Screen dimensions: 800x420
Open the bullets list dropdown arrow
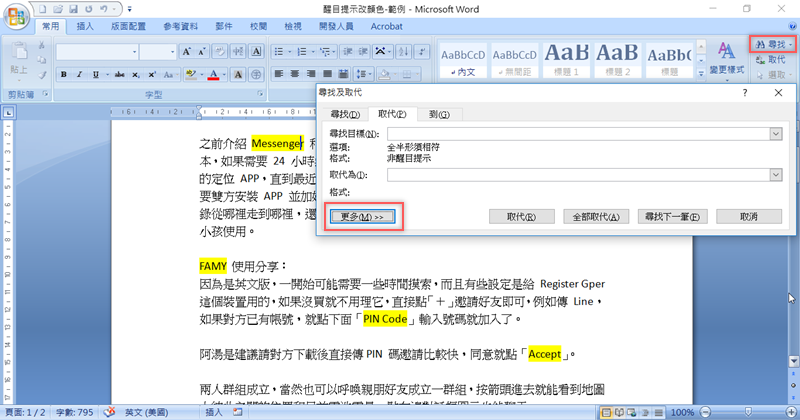289,52
